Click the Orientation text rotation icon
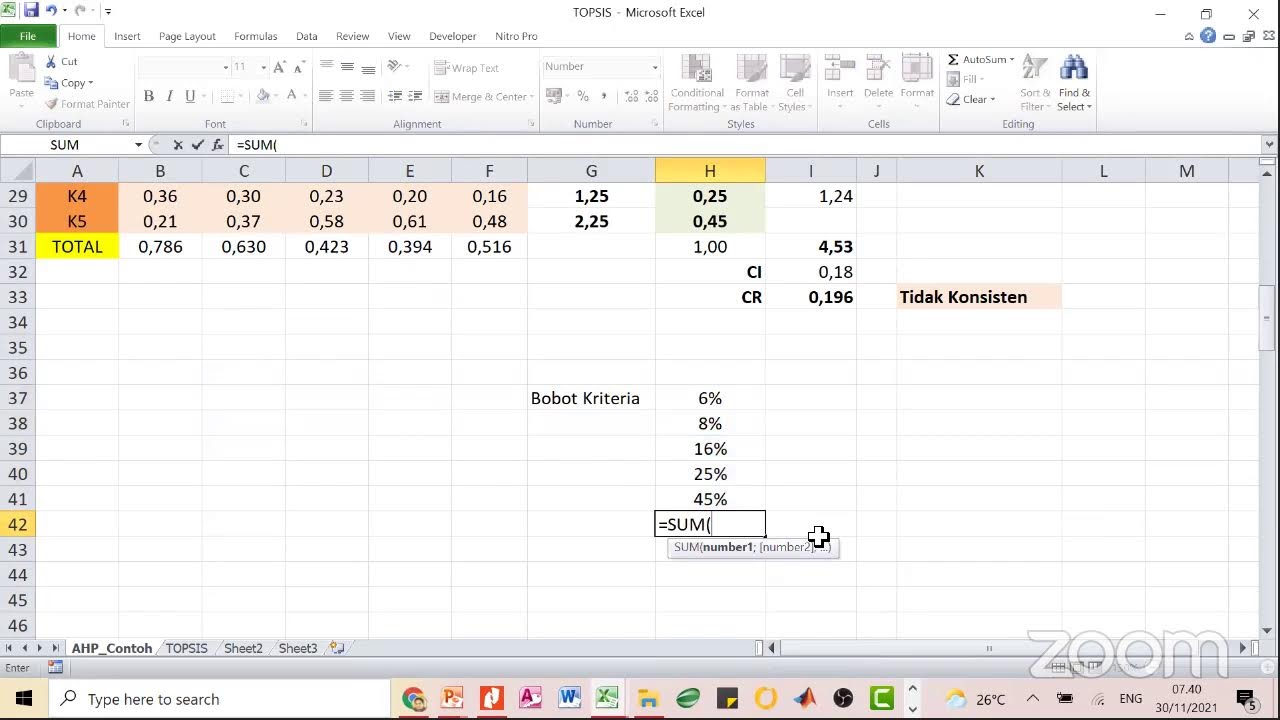Image resolution: width=1280 pixels, height=720 pixels. coord(395,67)
